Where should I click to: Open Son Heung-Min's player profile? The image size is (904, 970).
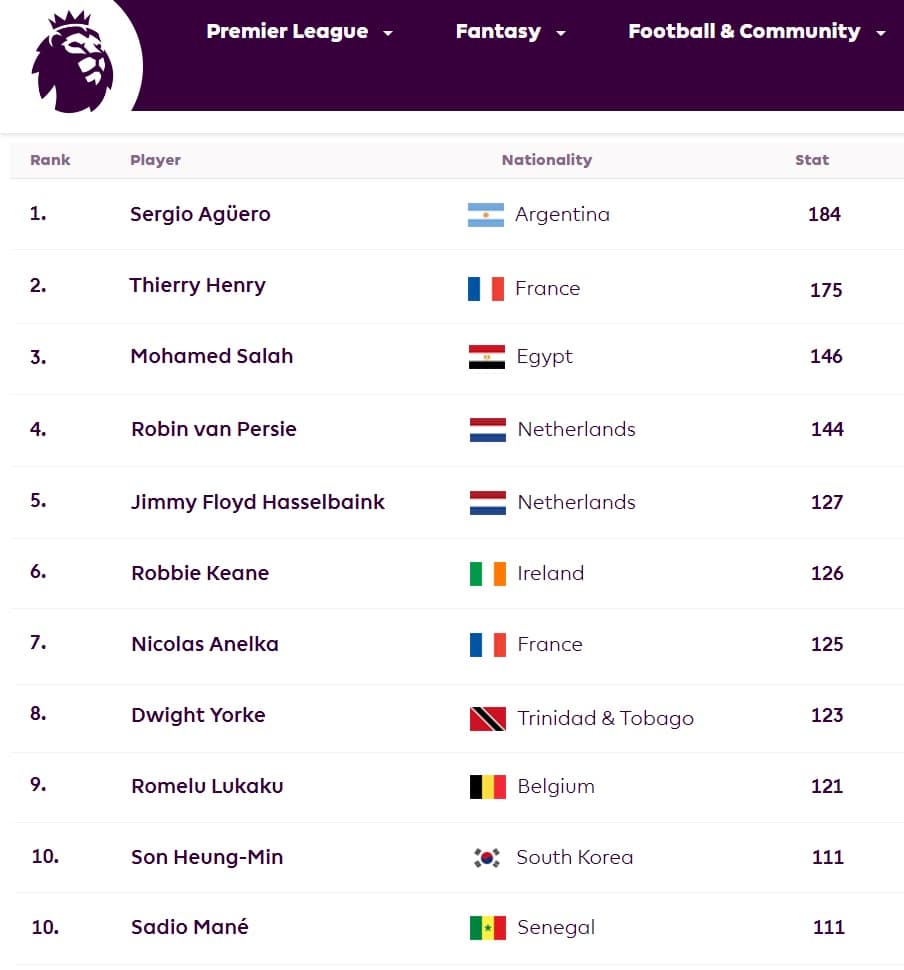point(207,857)
